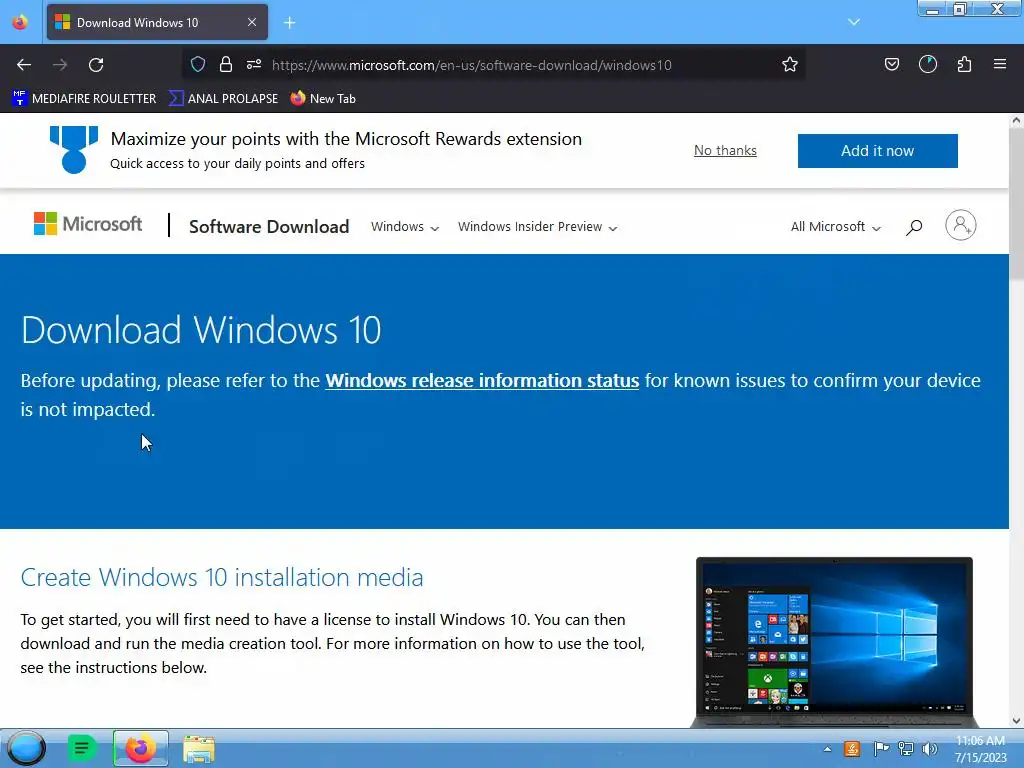This screenshot has width=1024, height=768.
Task: Save page to Pocket
Action: 891,64
